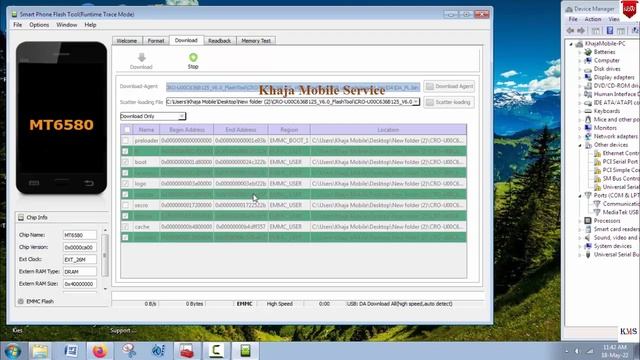640x360 pixels.
Task: Expand the Batteries node
Action: 580,52
